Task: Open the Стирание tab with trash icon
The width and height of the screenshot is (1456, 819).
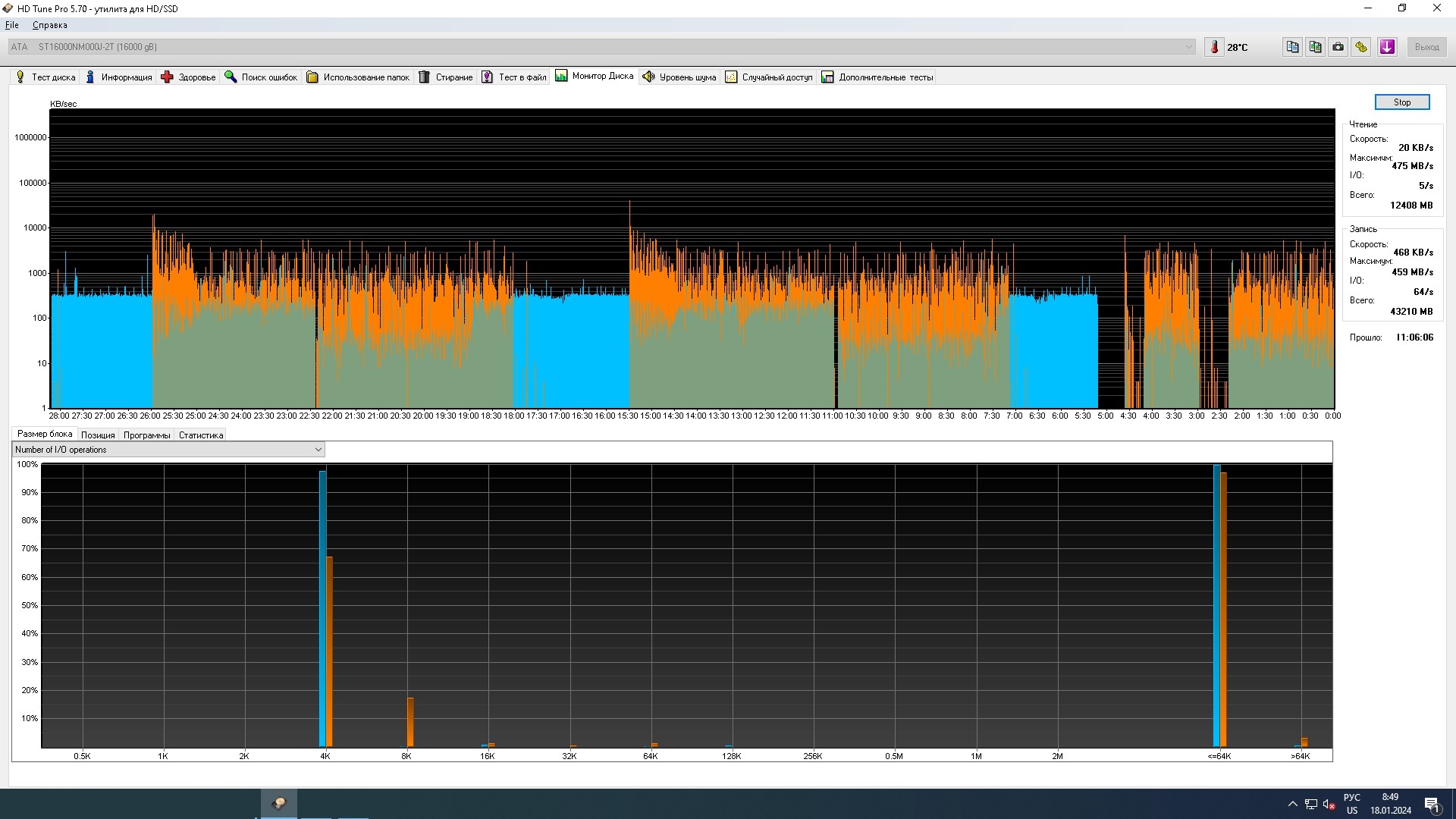Action: pos(446,77)
